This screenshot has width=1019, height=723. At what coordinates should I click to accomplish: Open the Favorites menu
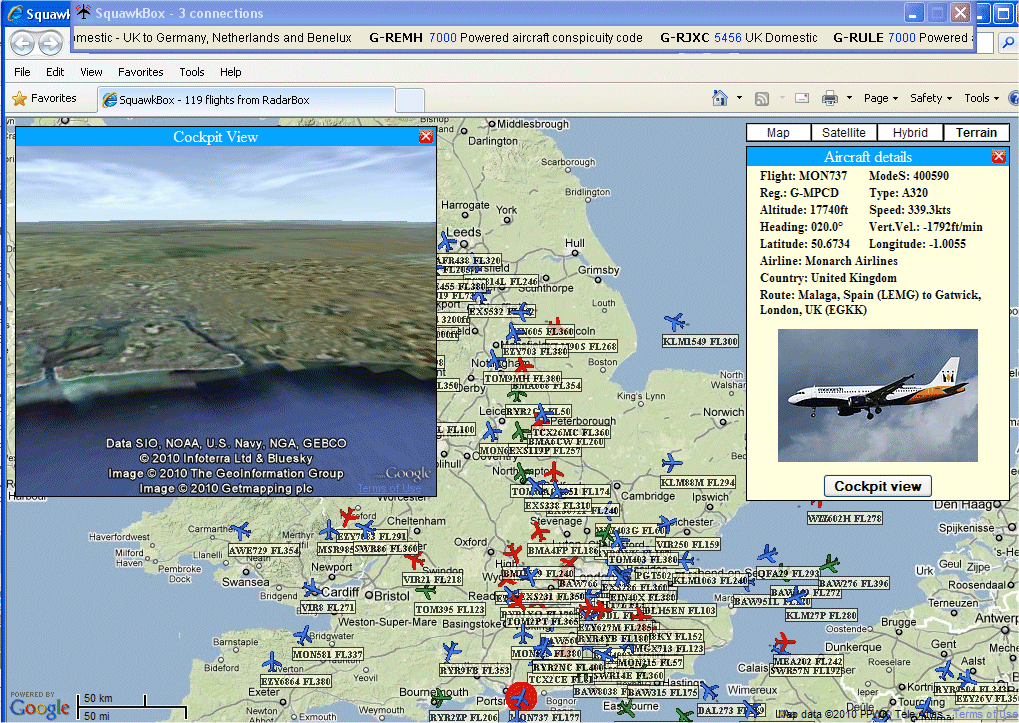[x=140, y=72]
